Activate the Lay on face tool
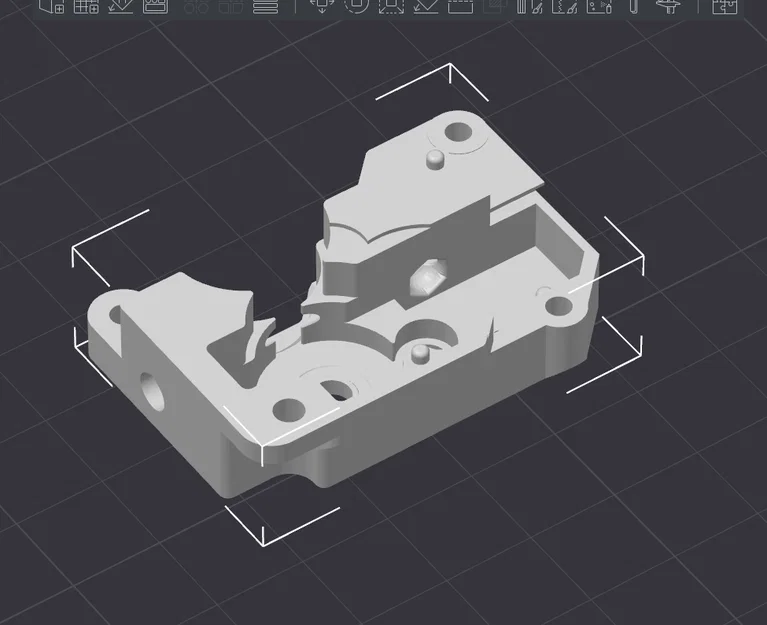 [x=426, y=6]
